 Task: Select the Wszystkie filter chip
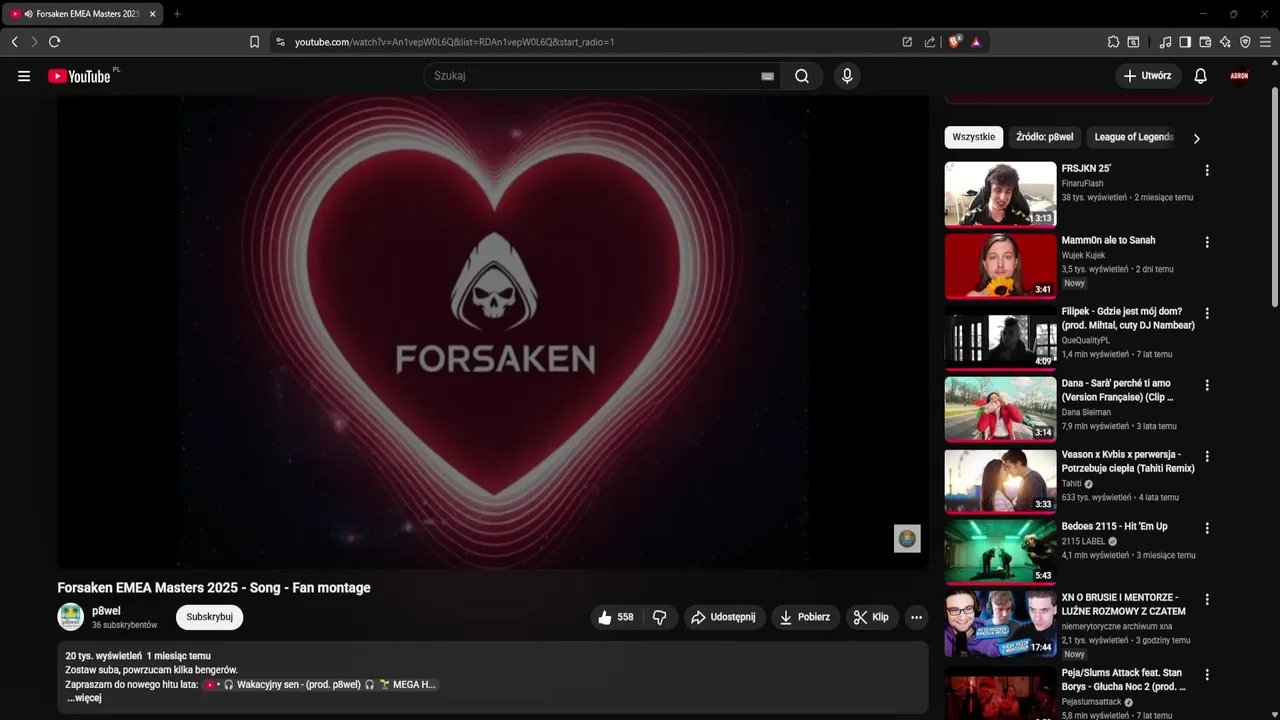[x=974, y=137]
